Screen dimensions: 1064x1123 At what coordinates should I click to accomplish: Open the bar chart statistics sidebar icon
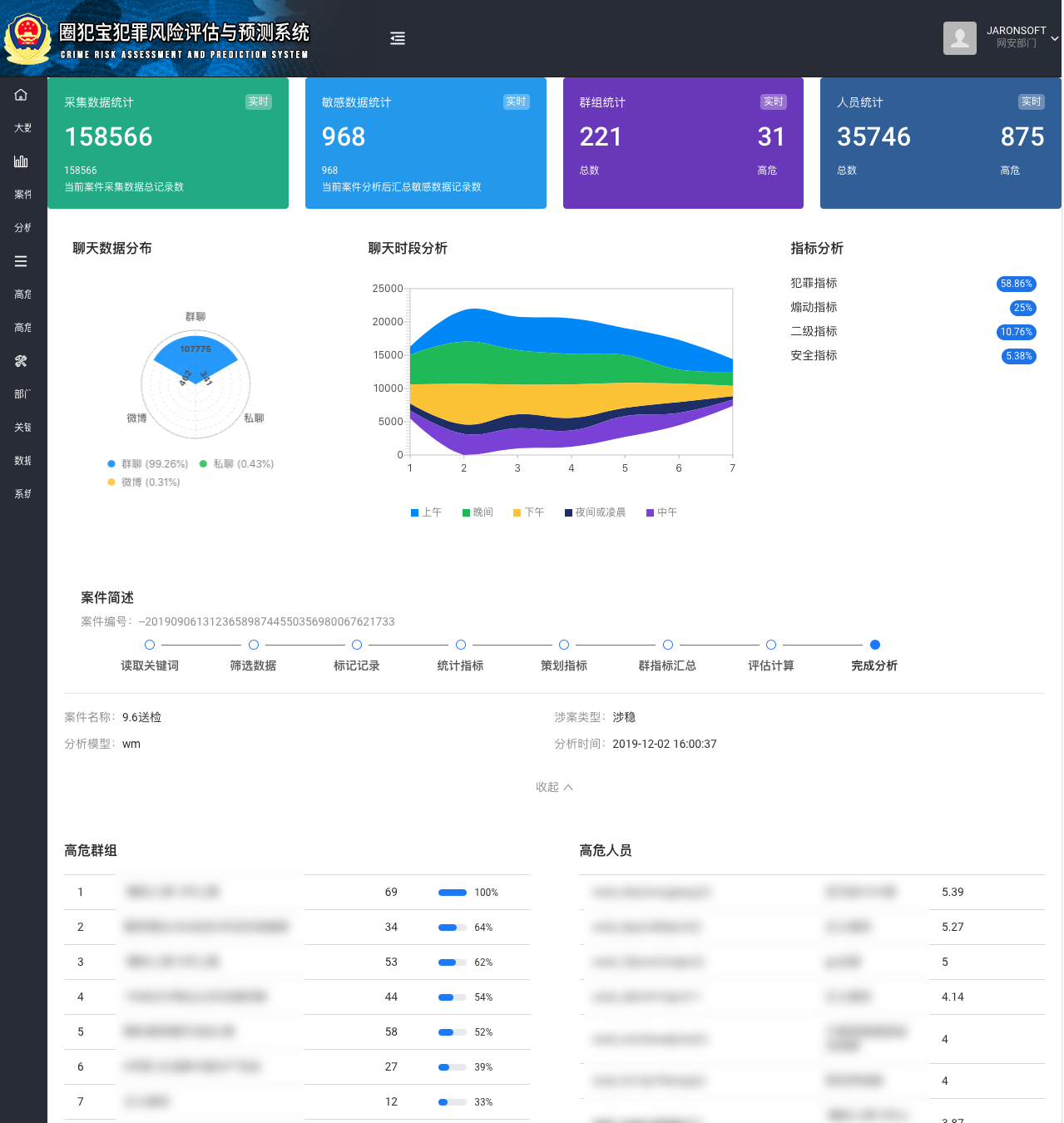21,161
